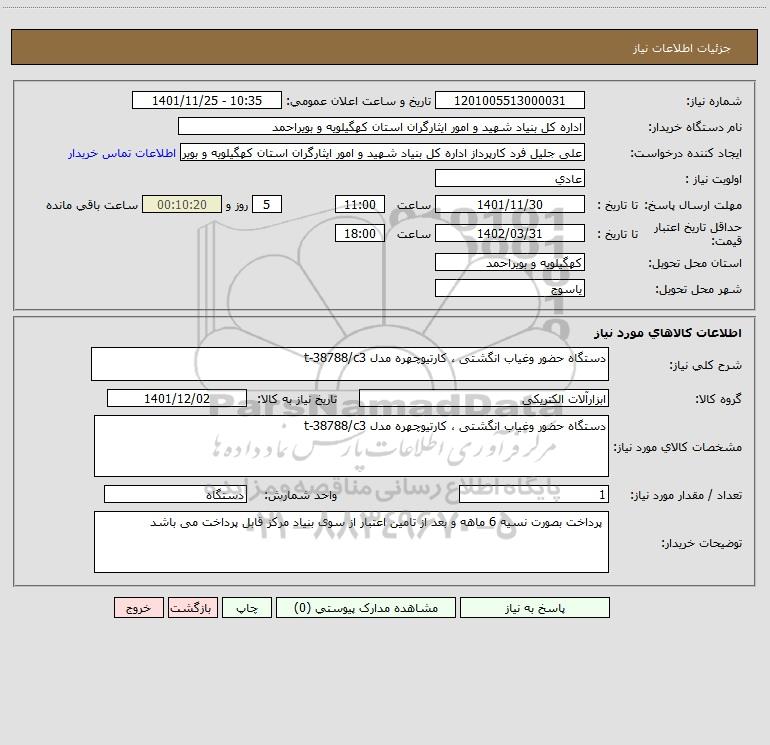
Task: Open اطلاعات تماس خریدار link
Action: pos(122,153)
